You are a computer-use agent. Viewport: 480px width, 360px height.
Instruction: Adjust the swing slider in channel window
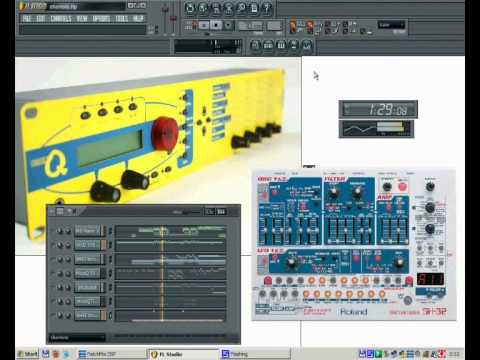coord(191,212)
